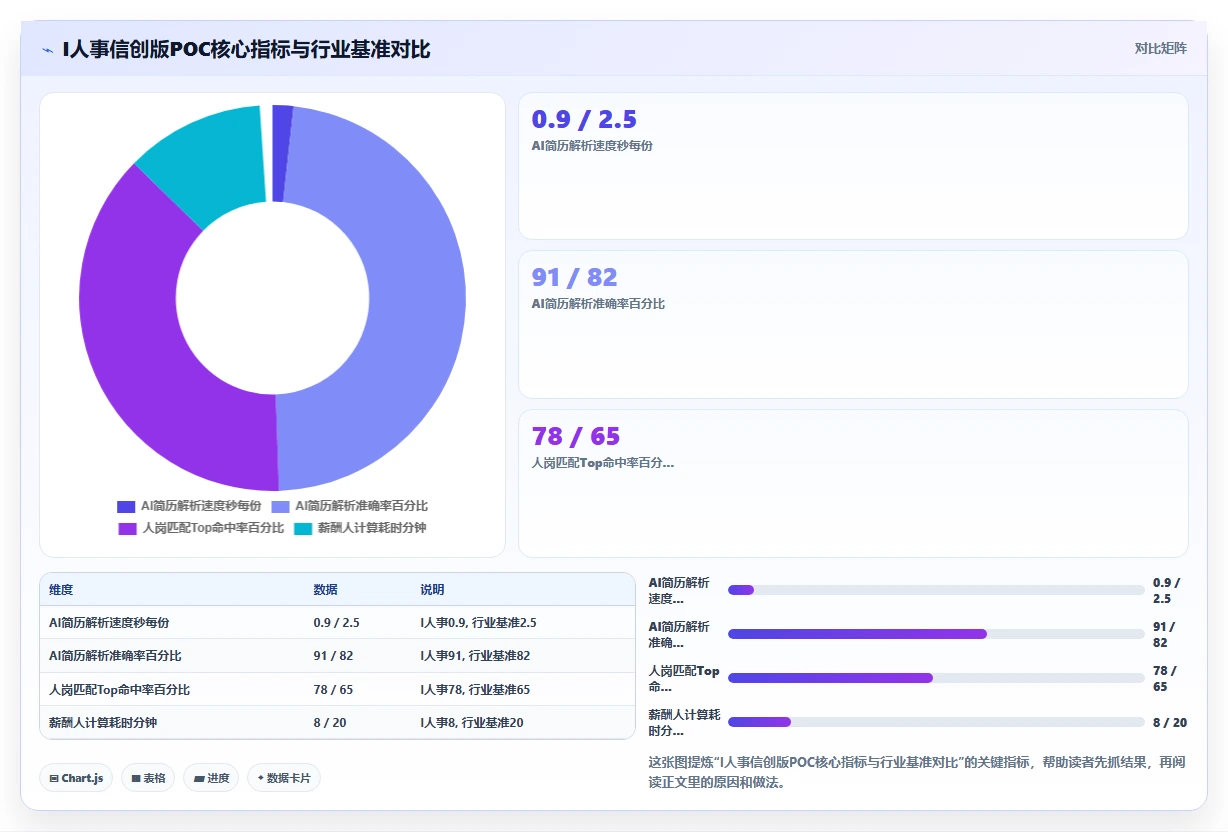The image size is (1228, 832).
Task: Click the large light-blue doughnut segment
Action: tap(415, 300)
